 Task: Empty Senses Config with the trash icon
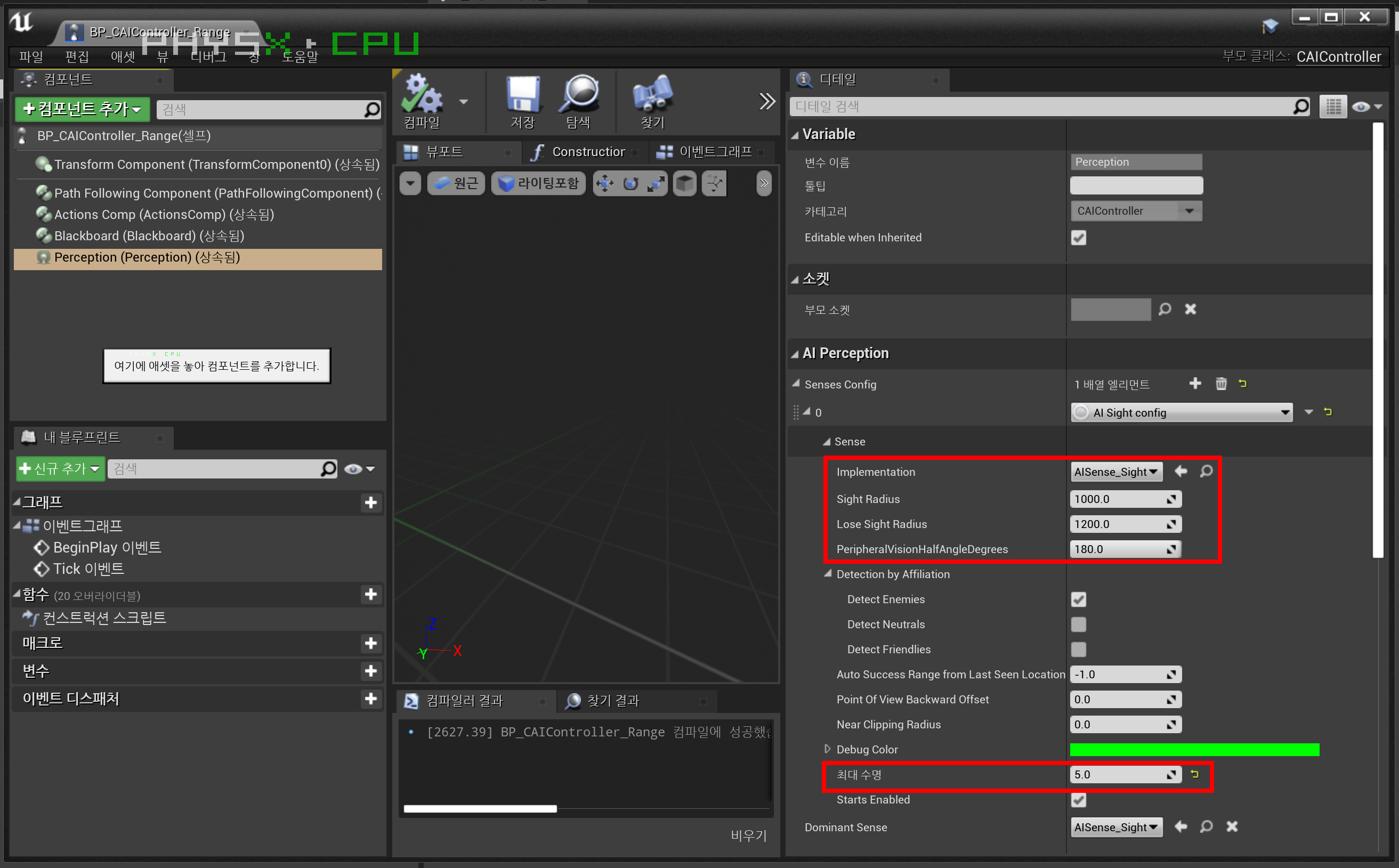click(x=1220, y=384)
